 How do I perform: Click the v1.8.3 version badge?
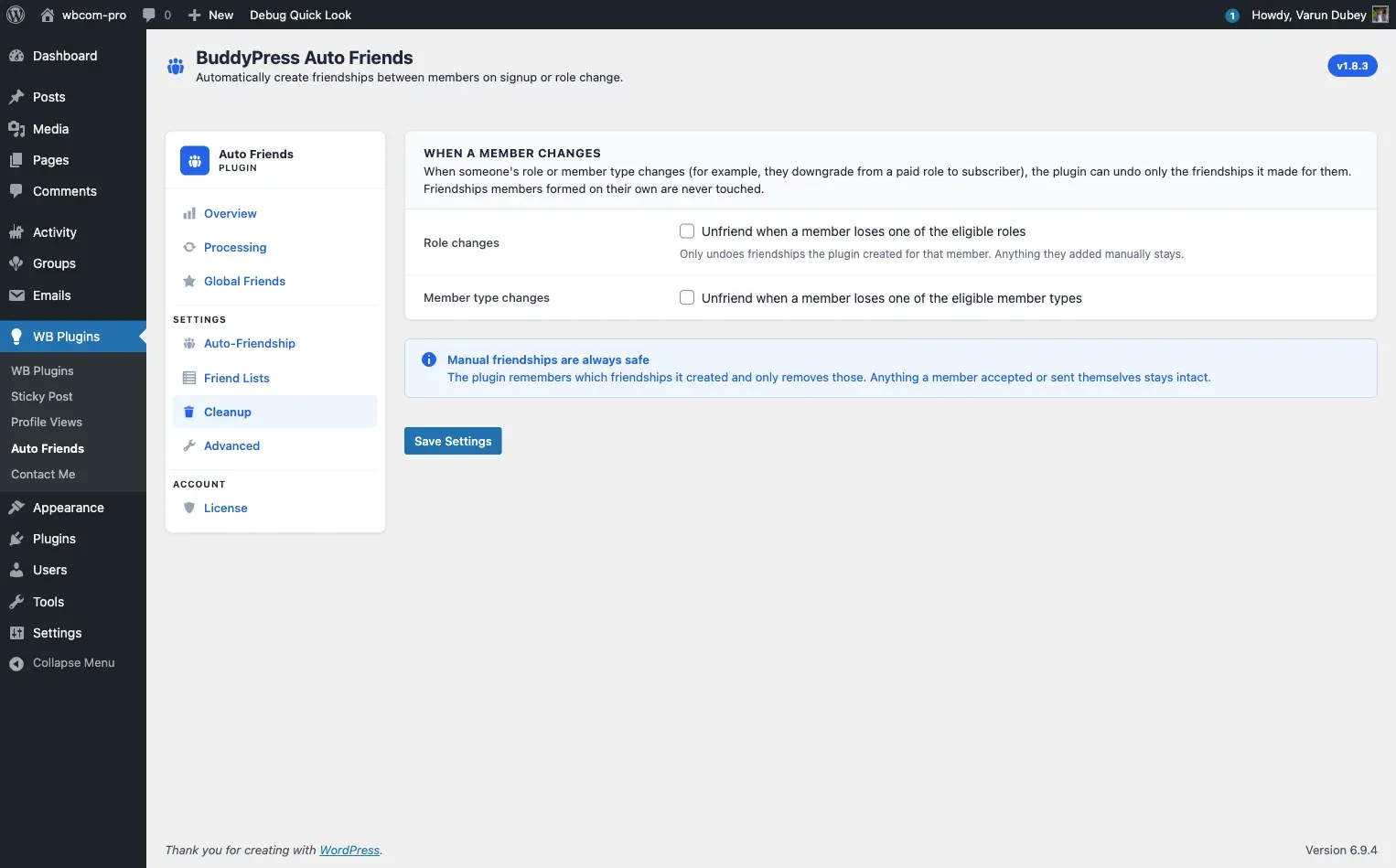click(1352, 66)
